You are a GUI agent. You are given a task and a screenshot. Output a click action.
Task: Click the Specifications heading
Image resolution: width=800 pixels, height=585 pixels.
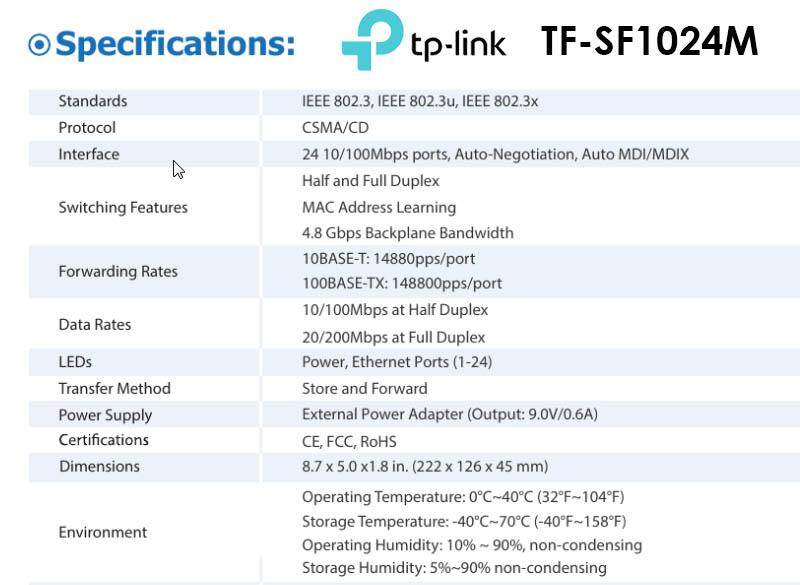176,44
